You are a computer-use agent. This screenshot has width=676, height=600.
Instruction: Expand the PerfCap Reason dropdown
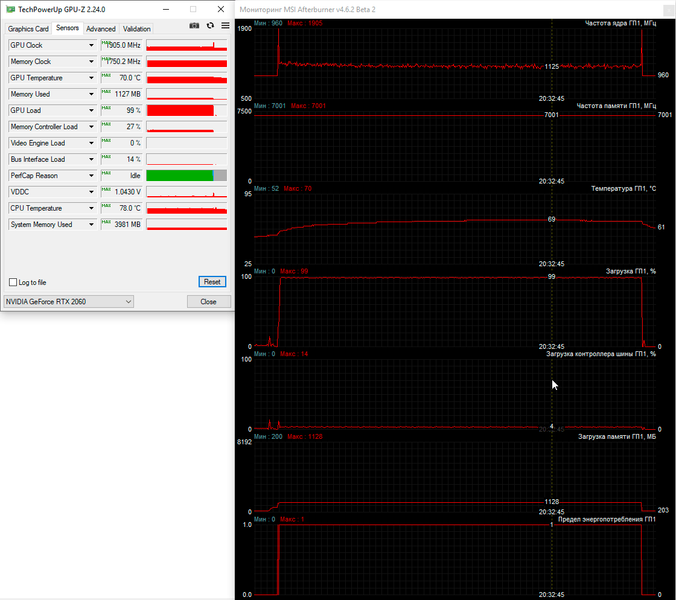pos(91,176)
